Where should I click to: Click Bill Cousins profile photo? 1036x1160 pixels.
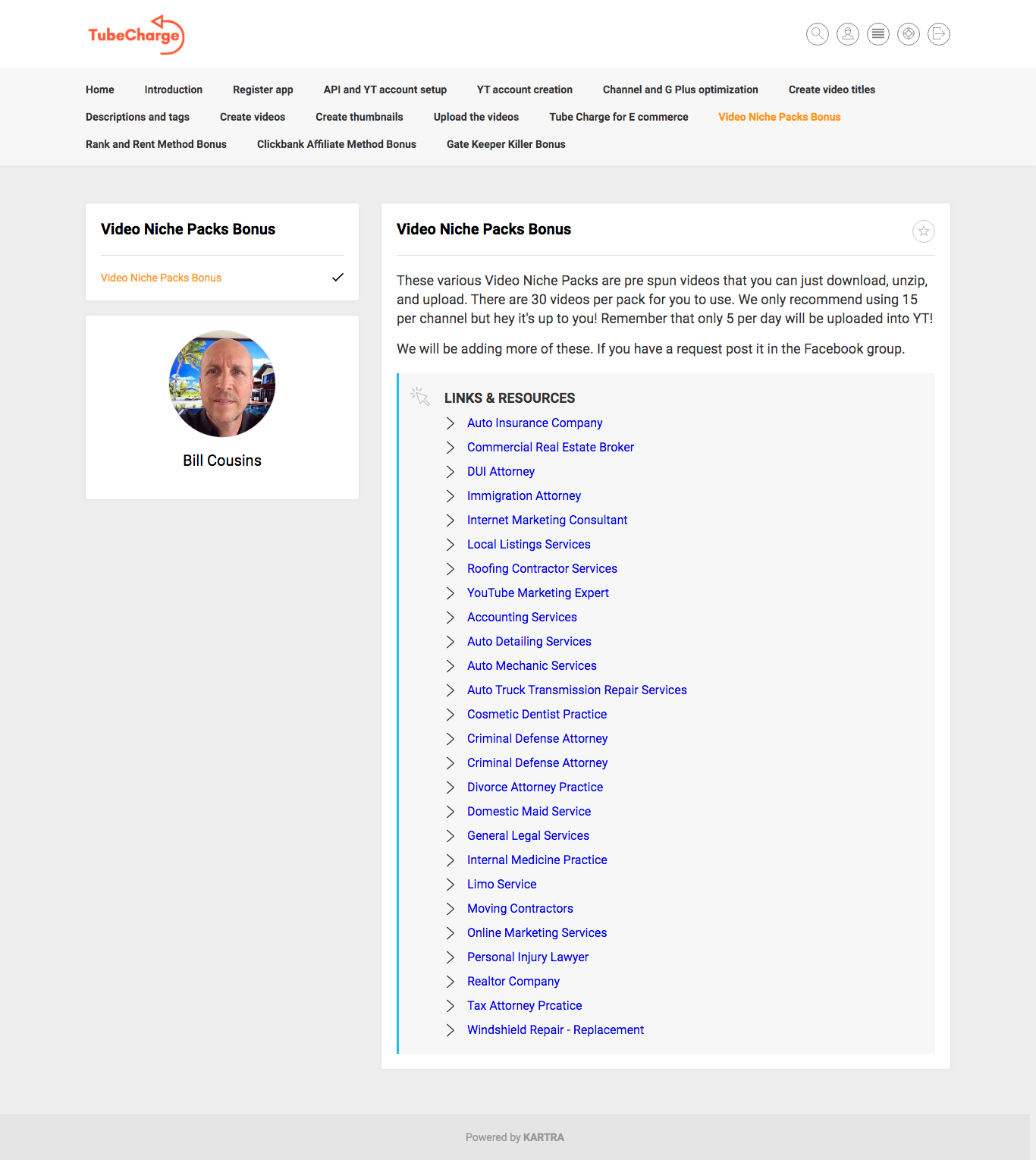(222, 384)
